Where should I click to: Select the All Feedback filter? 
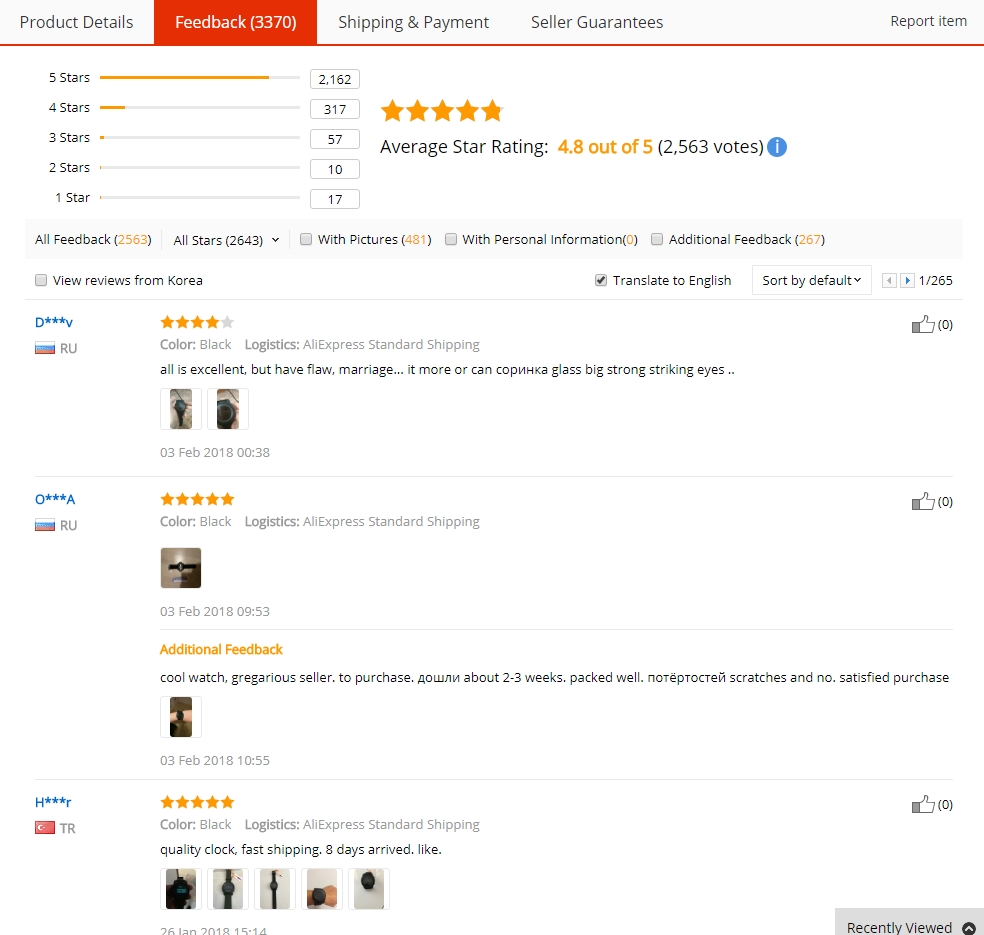point(92,239)
